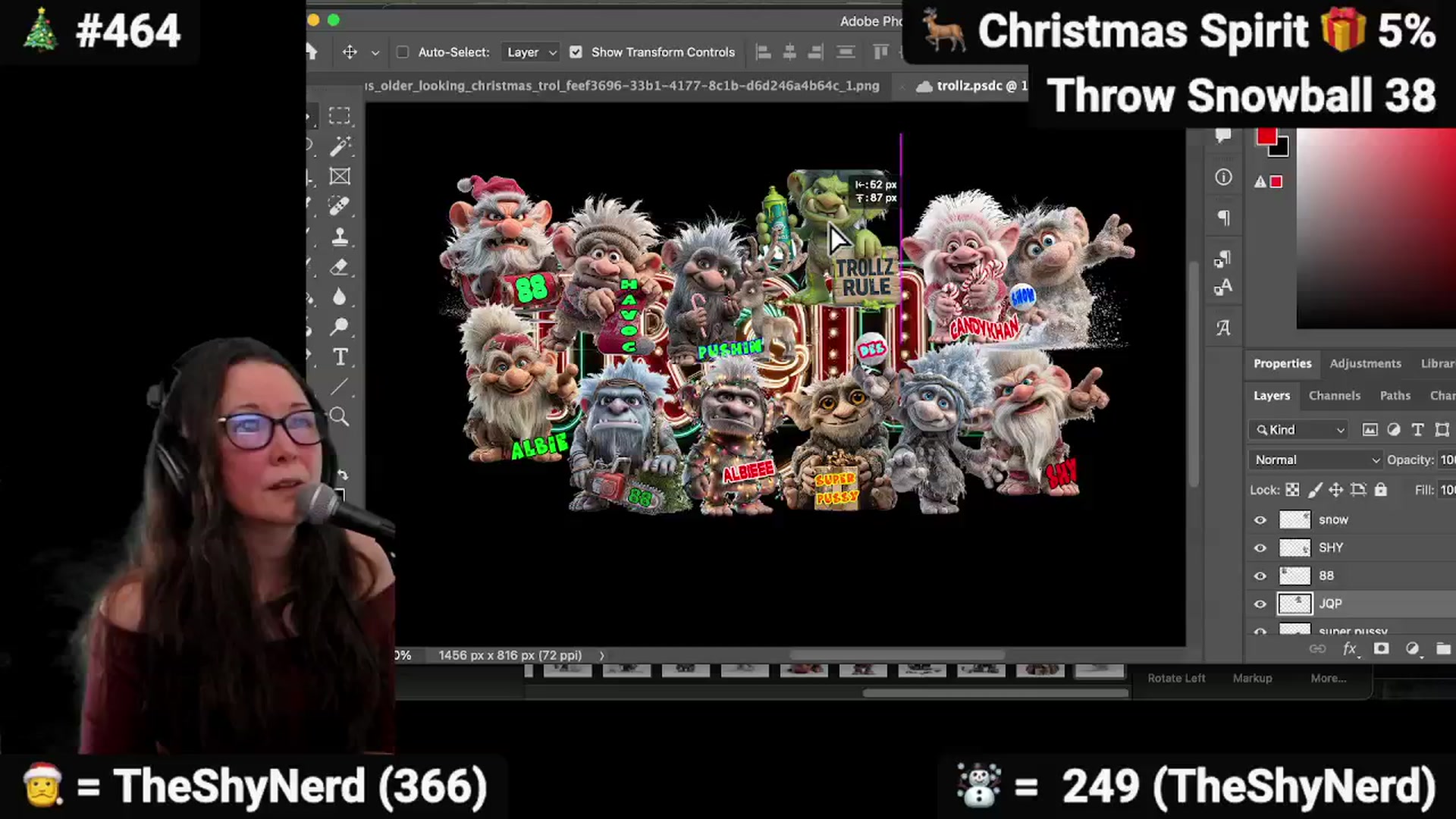Screen dimensions: 1456x819
Task: Open the Info panel icon
Action: point(1223,177)
